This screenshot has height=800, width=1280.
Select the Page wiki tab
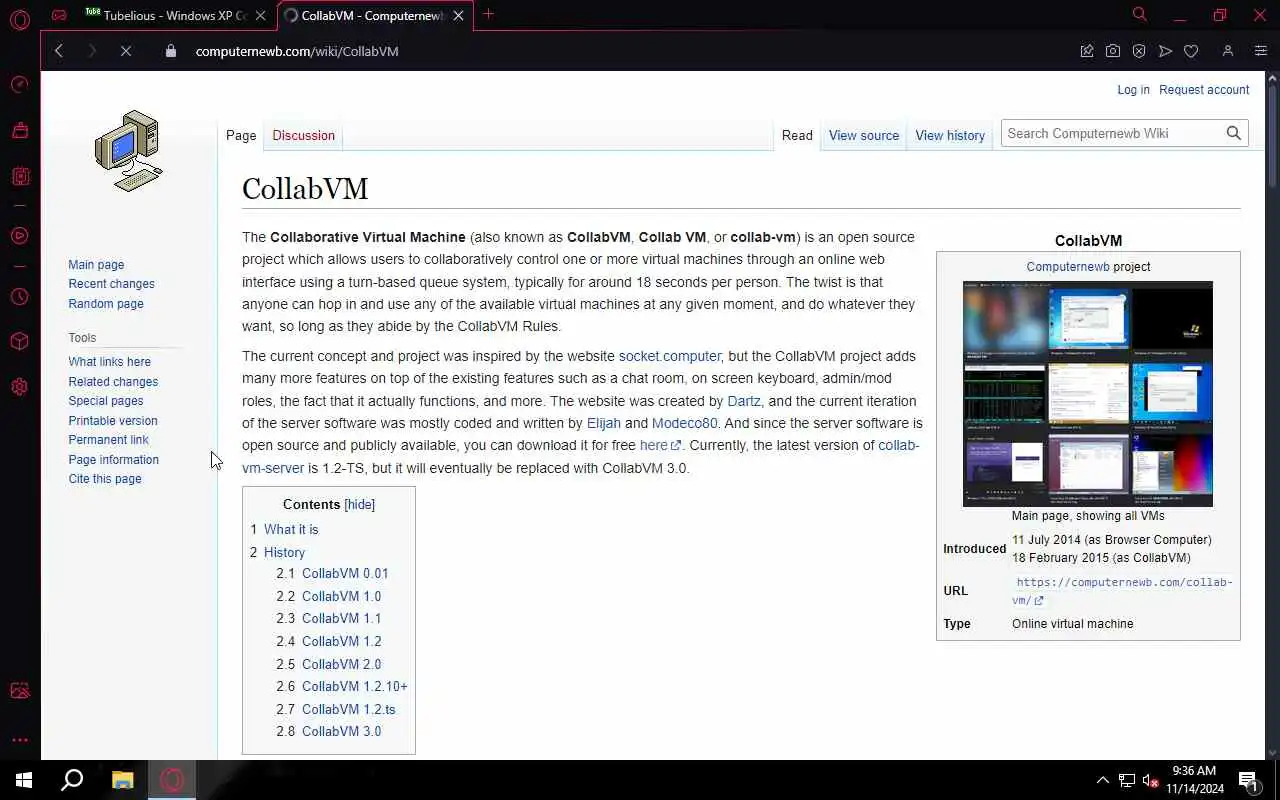pos(241,135)
